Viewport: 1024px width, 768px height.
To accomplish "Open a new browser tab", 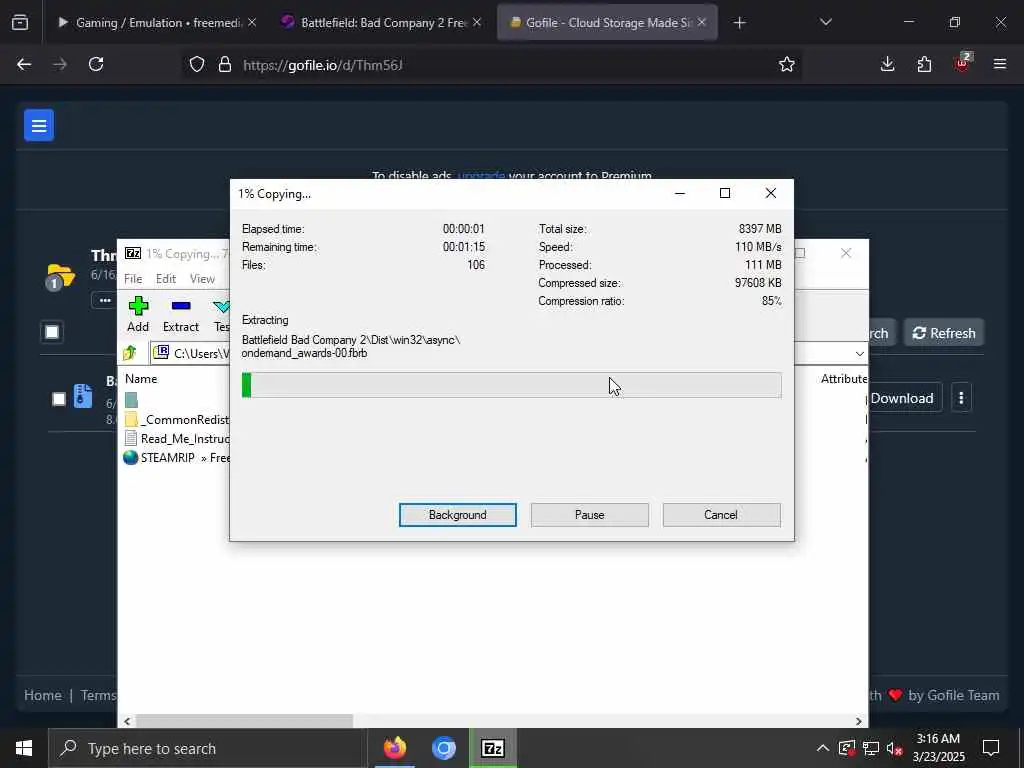I will tap(739, 23).
